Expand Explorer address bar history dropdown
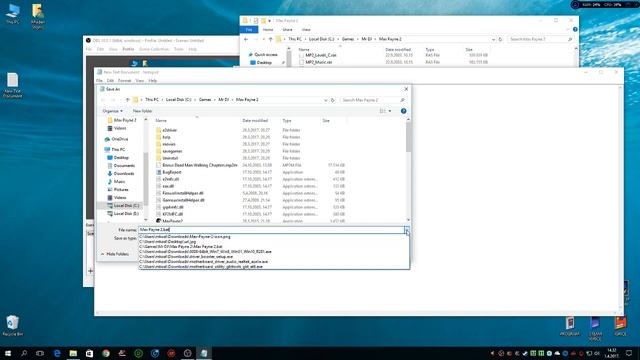Viewport: 640px width, 360px height. point(493,39)
